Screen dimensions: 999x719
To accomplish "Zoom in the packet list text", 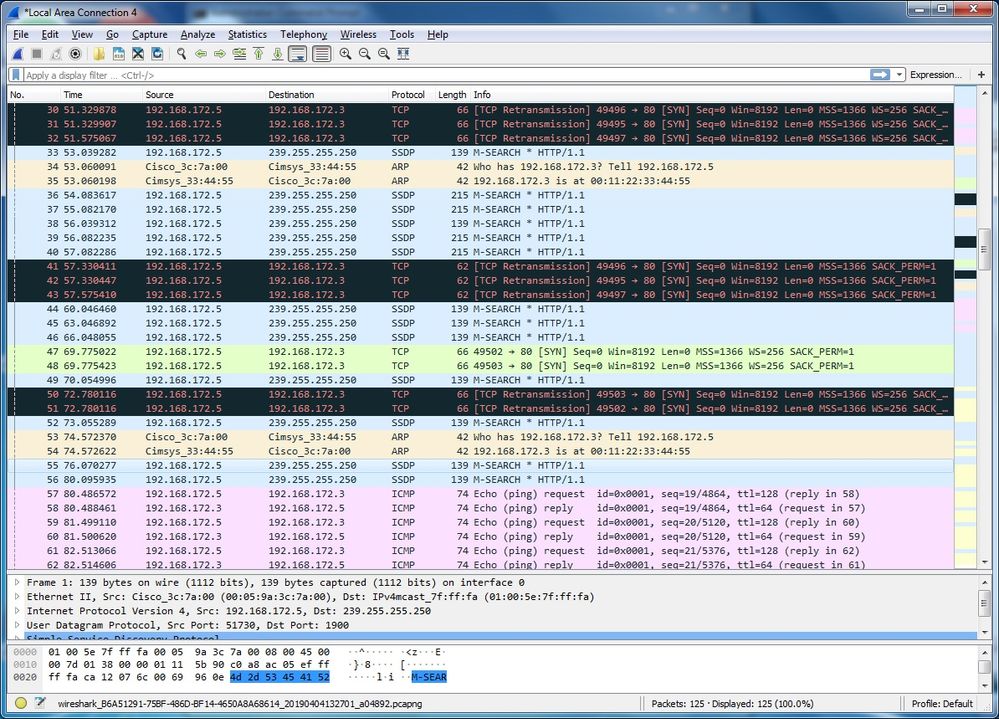I will click(x=345, y=54).
